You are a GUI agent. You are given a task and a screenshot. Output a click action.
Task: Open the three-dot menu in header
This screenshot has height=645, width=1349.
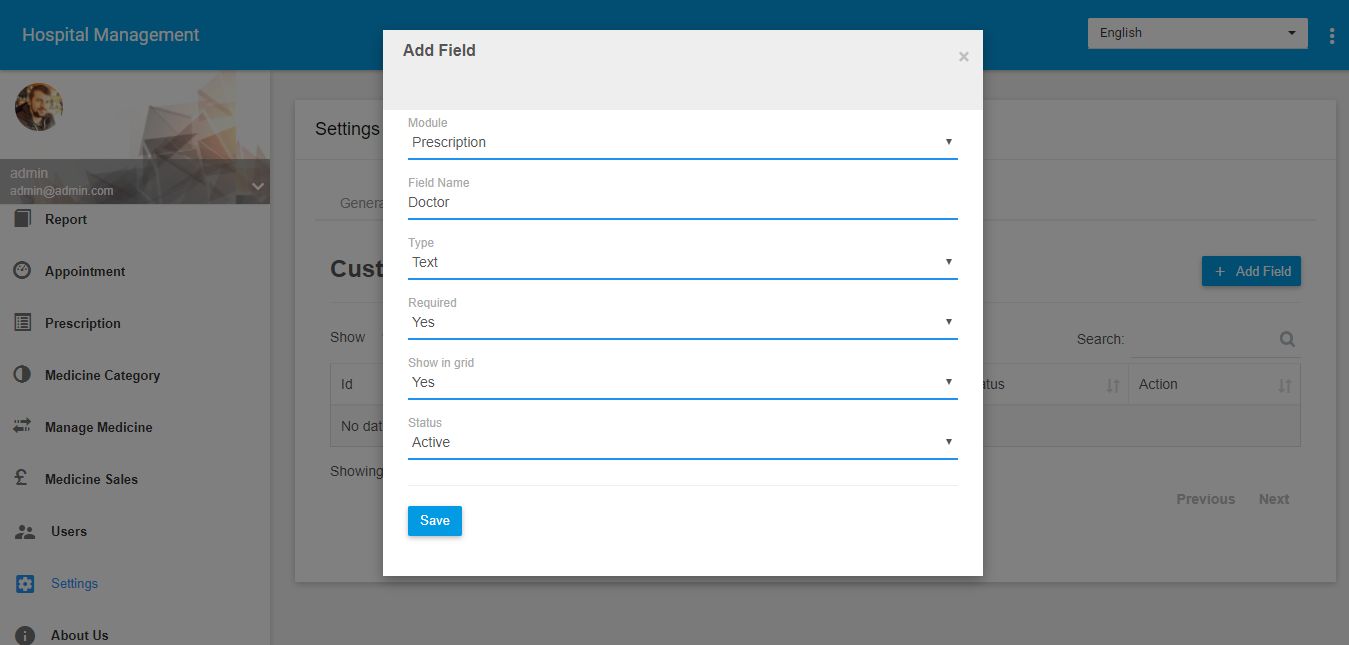1332,36
